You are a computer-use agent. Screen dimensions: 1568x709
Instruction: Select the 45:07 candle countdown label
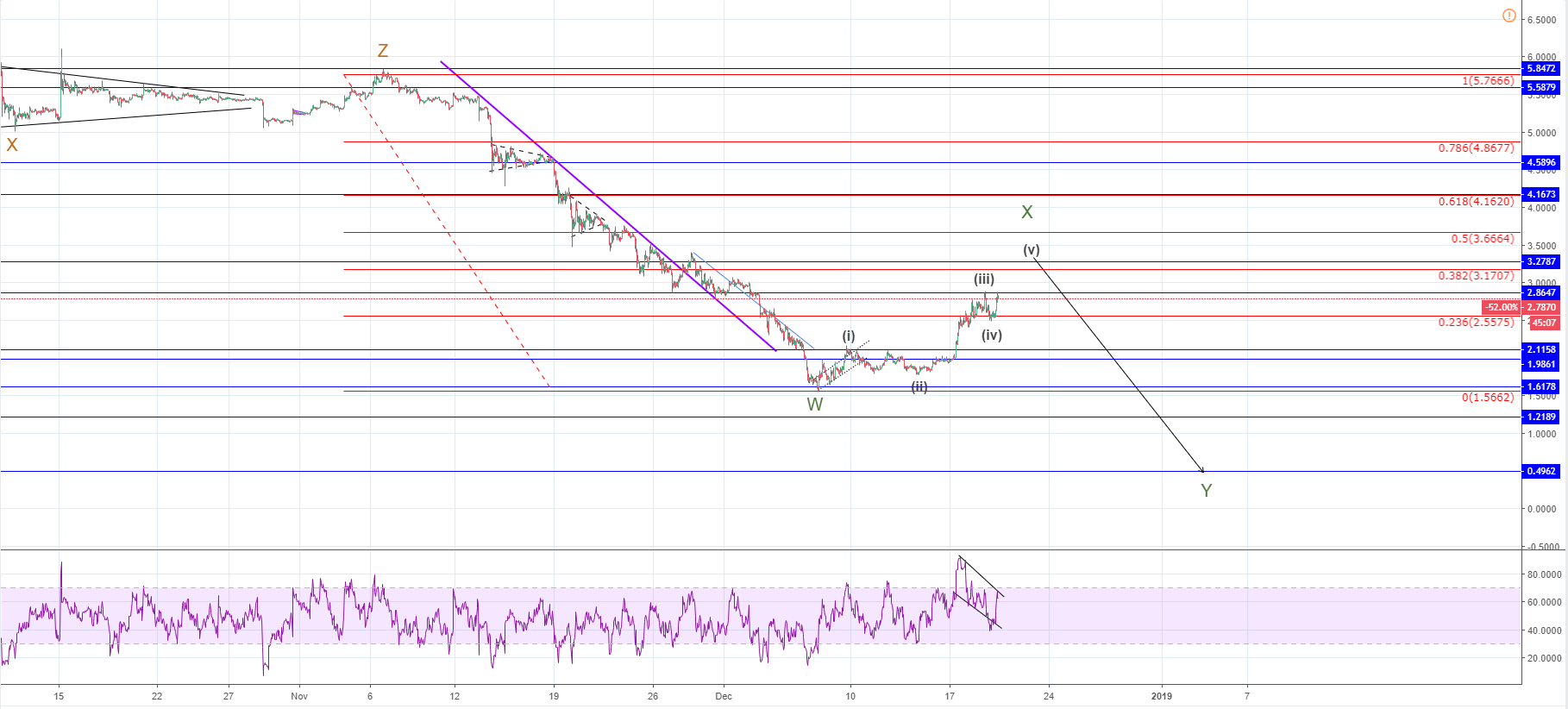click(1542, 323)
